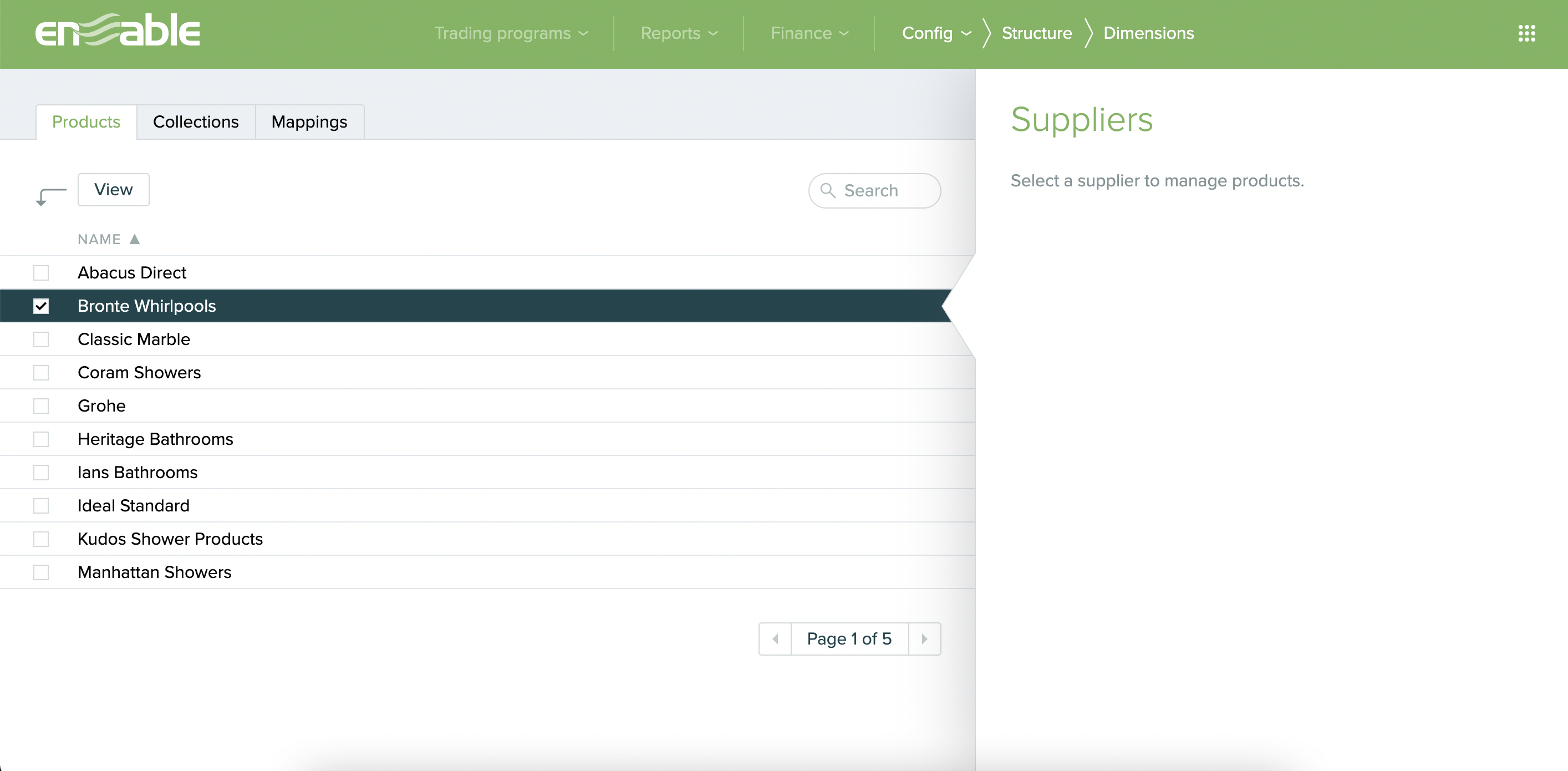This screenshot has width=1568, height=771.
Task: Click the search magnifier icon
Action: [827, 191]
